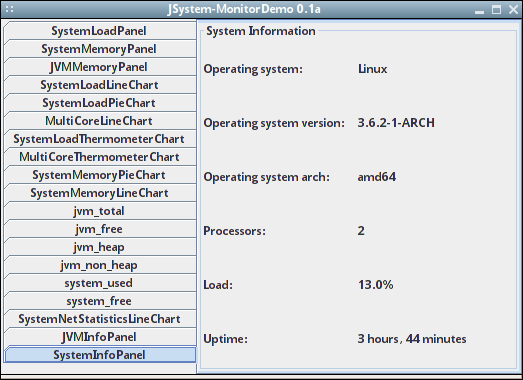Show the system_used tab
Screen dimensions: 523x380
tap(100, 283)
